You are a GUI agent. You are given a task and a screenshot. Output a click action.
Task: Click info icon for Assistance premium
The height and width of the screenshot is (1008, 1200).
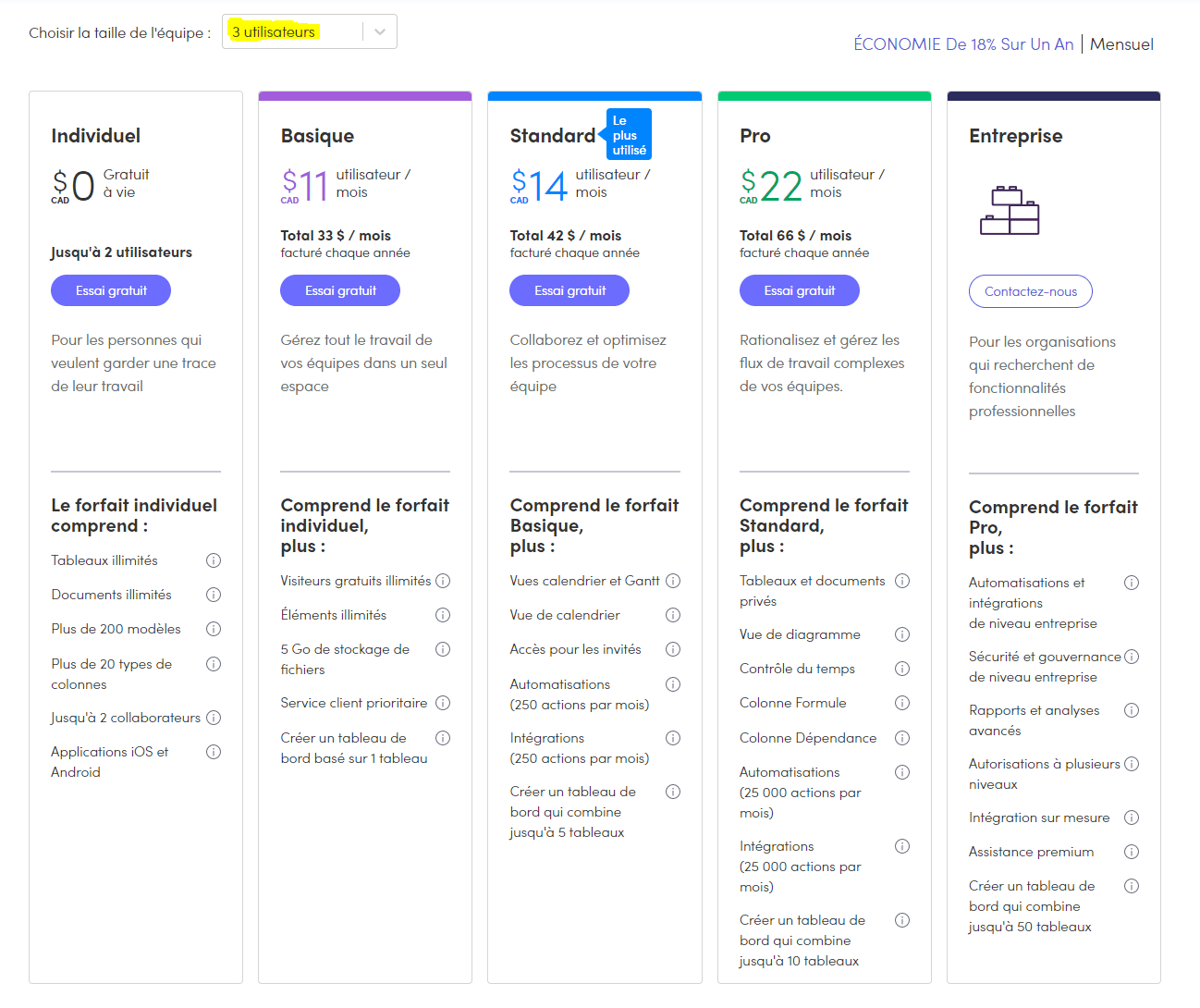tap(1132, 852)
